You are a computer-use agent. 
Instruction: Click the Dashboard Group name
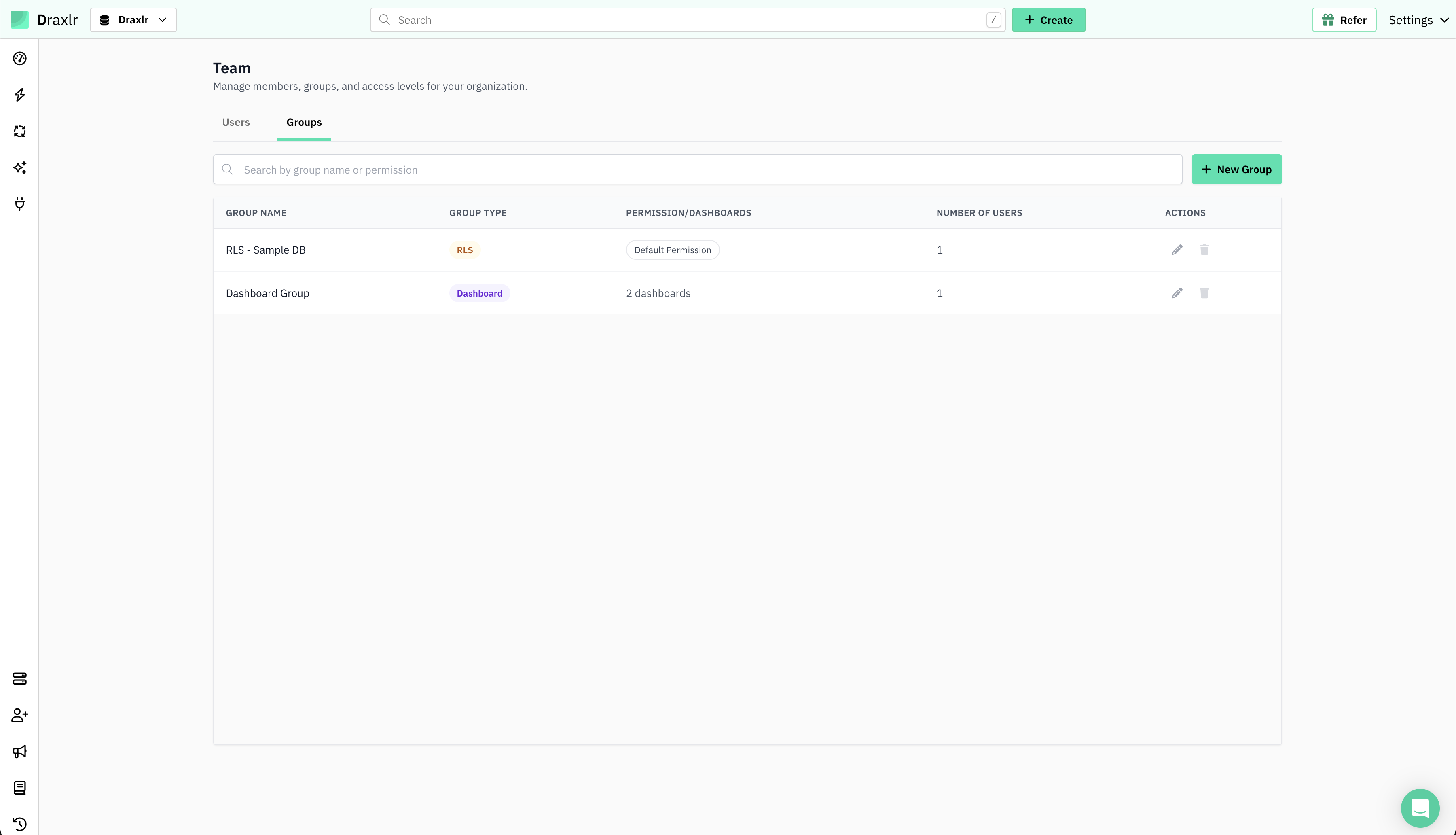pos(267,293)
